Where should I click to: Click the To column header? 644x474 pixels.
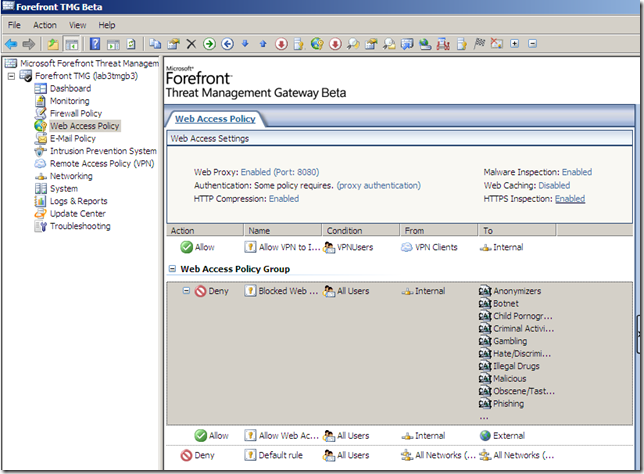(x=517, y=230)
